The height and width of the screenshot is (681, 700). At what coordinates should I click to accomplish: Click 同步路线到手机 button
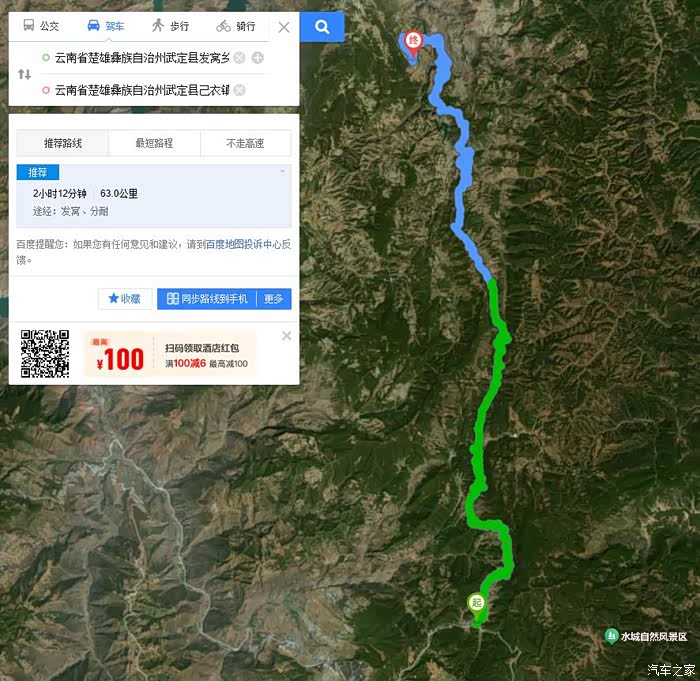point(207,298)
